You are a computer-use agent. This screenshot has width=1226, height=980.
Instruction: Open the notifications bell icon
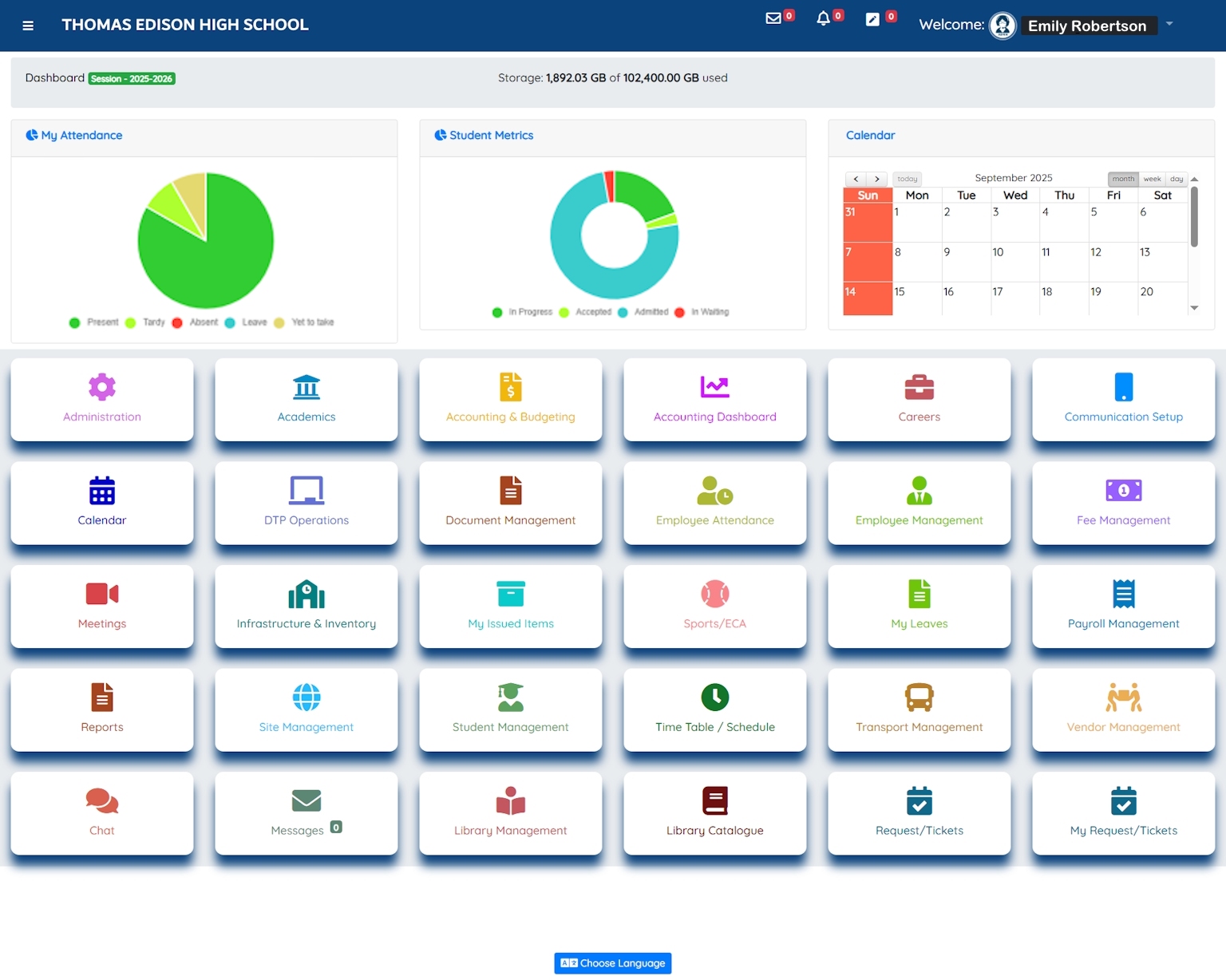823,17
